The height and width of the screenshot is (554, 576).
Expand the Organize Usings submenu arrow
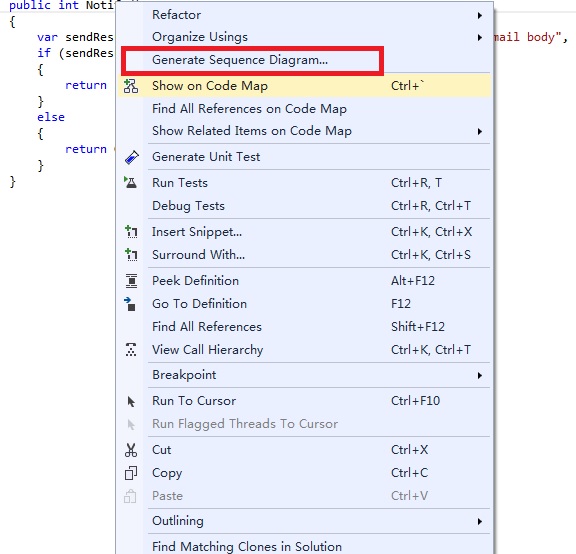(479, 37)
